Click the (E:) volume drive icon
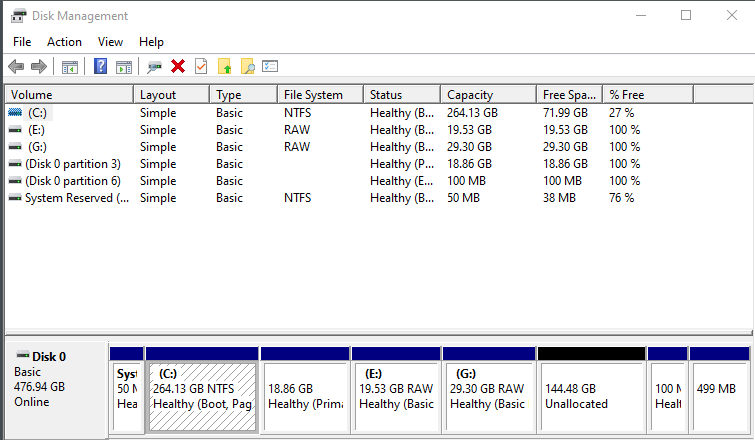This screenshot has width=755, height=440. pyautogui.click(x=15, y=129)
